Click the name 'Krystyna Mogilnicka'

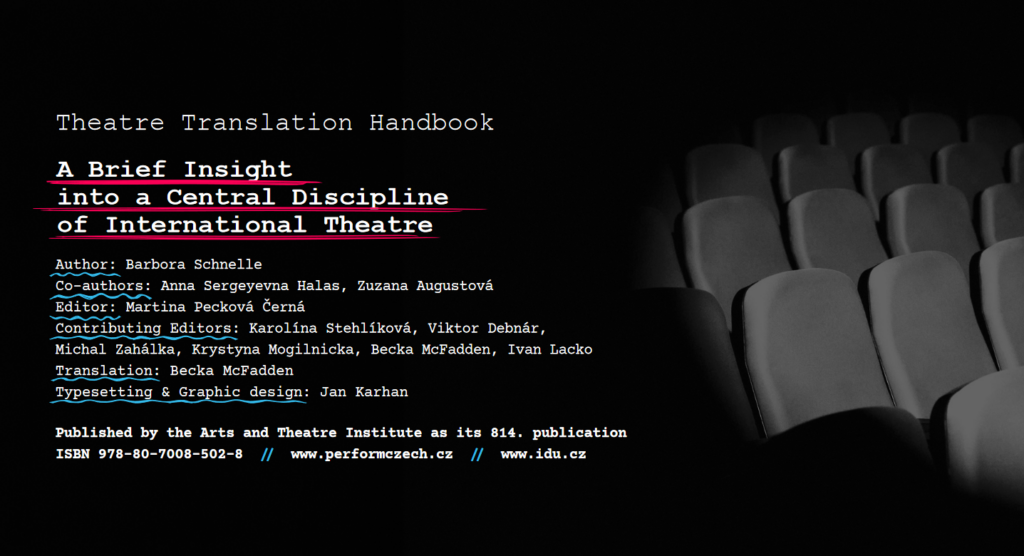point(272,350)
